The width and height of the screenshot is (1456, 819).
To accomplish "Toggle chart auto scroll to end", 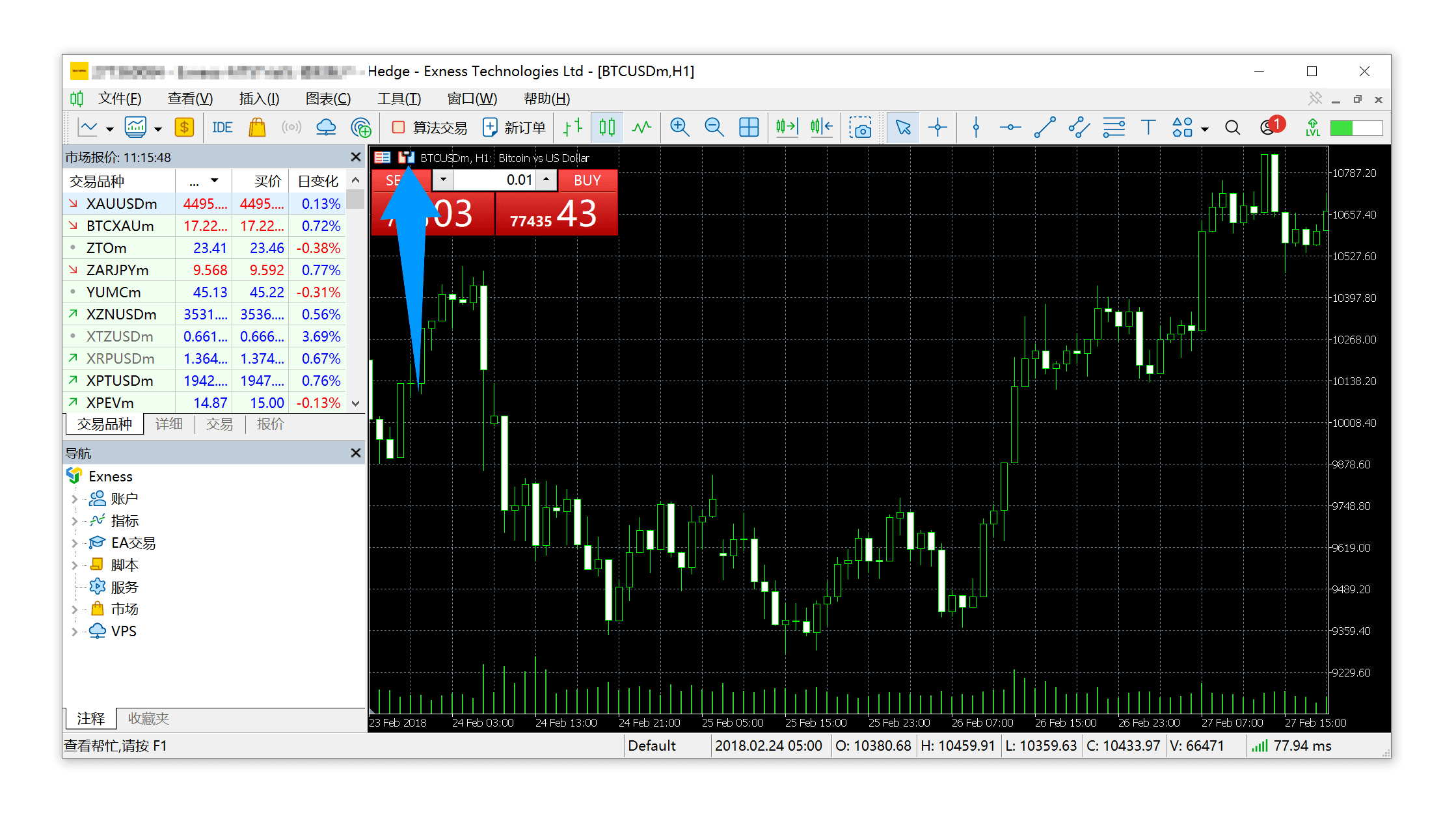I will coord(787,128).
